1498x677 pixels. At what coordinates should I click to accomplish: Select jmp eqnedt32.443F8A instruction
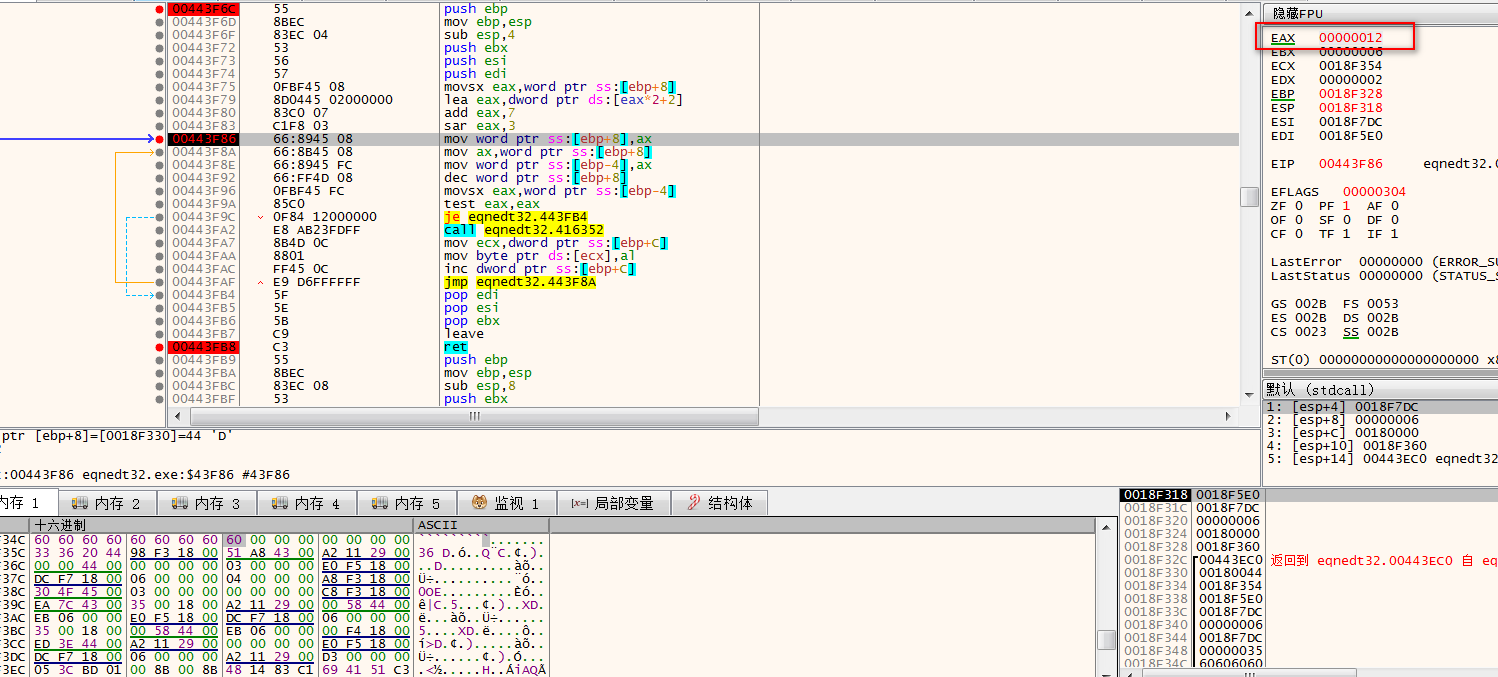(520, 282)
